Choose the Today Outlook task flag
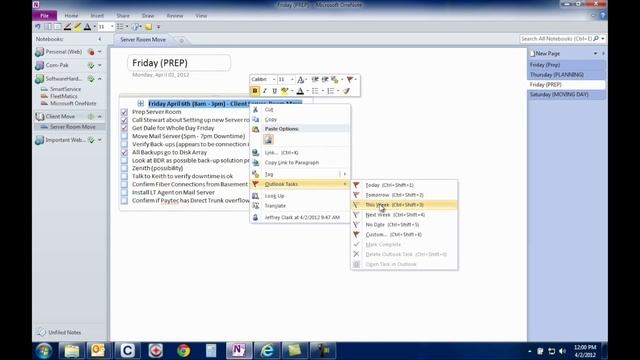The height and width of the screenshot is (360, 640). tap(404, 185)
